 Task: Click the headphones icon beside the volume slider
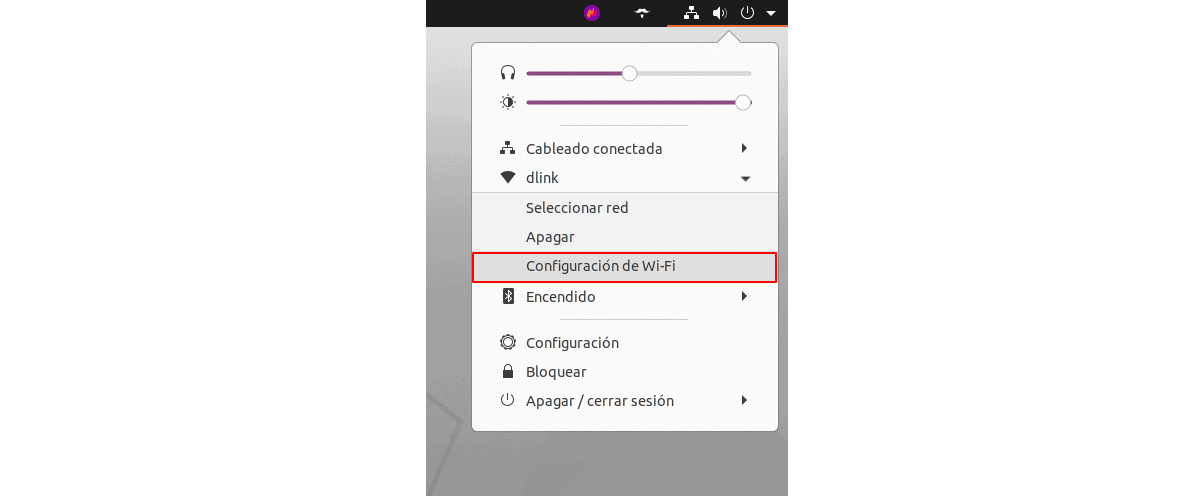(508, 73)
